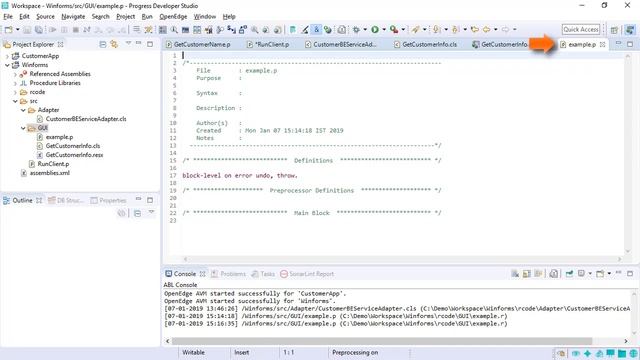Click the console horizontal scrollbar
The width and height of the screenshot is (640, 360).
382,341
